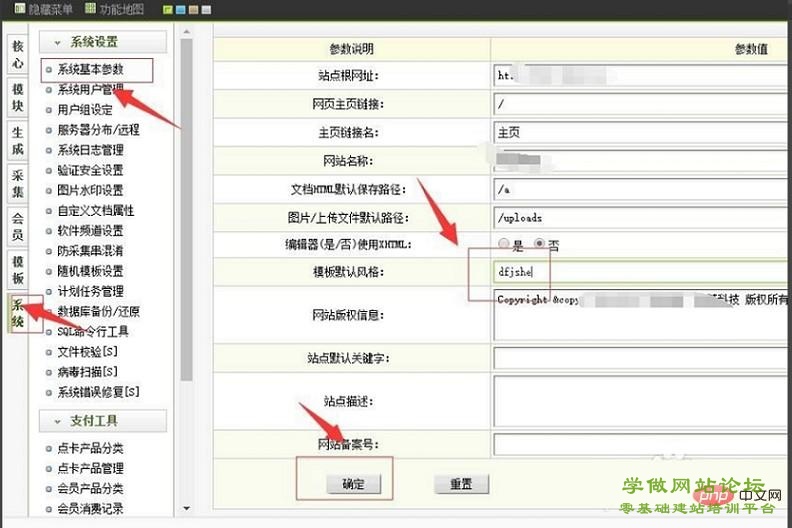
Task: Click the 图片/上传文件默认路径 input field
Action: pyautogui.click(x=642, y=218)
